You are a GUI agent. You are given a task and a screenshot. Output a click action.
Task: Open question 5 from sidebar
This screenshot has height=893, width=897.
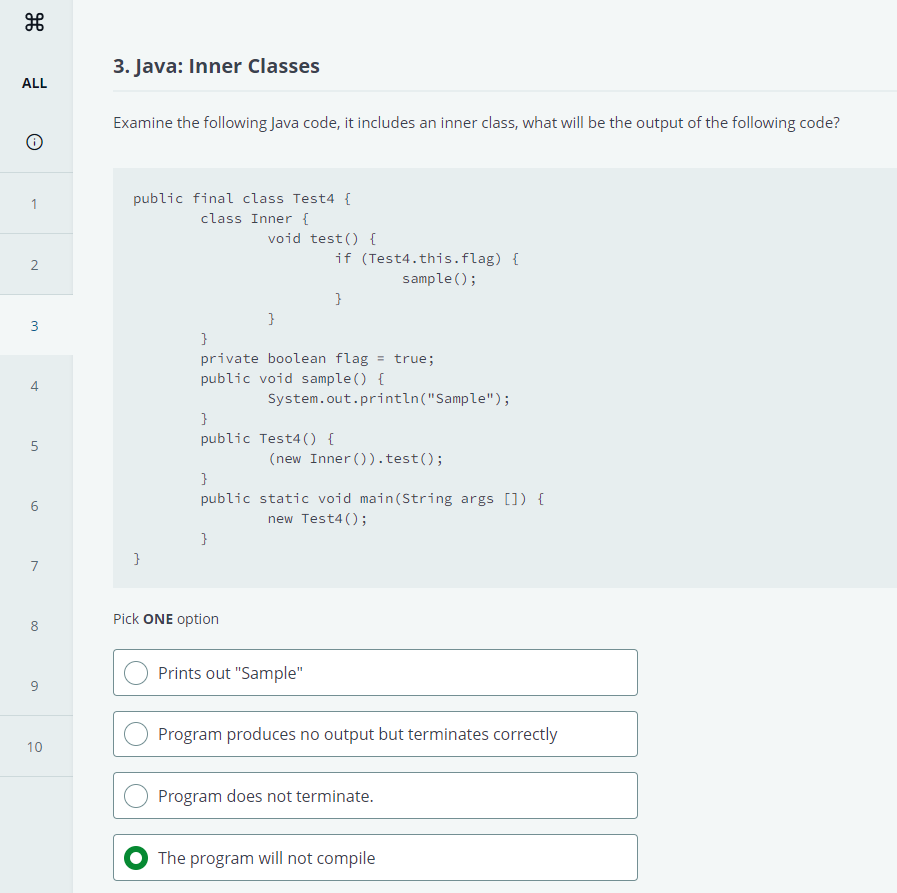coord(35,446)
